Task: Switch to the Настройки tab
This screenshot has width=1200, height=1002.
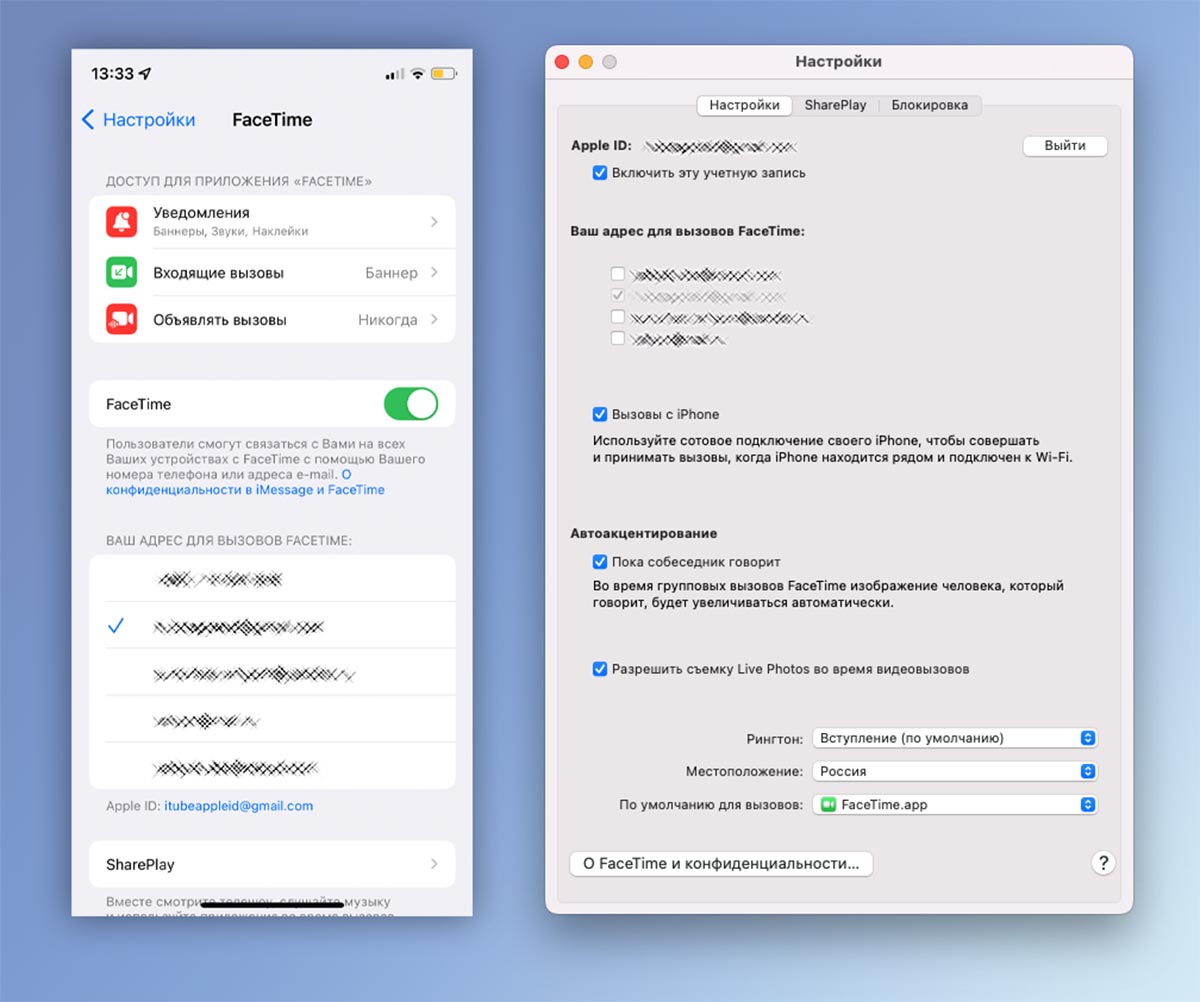Action: click(744, 105)
